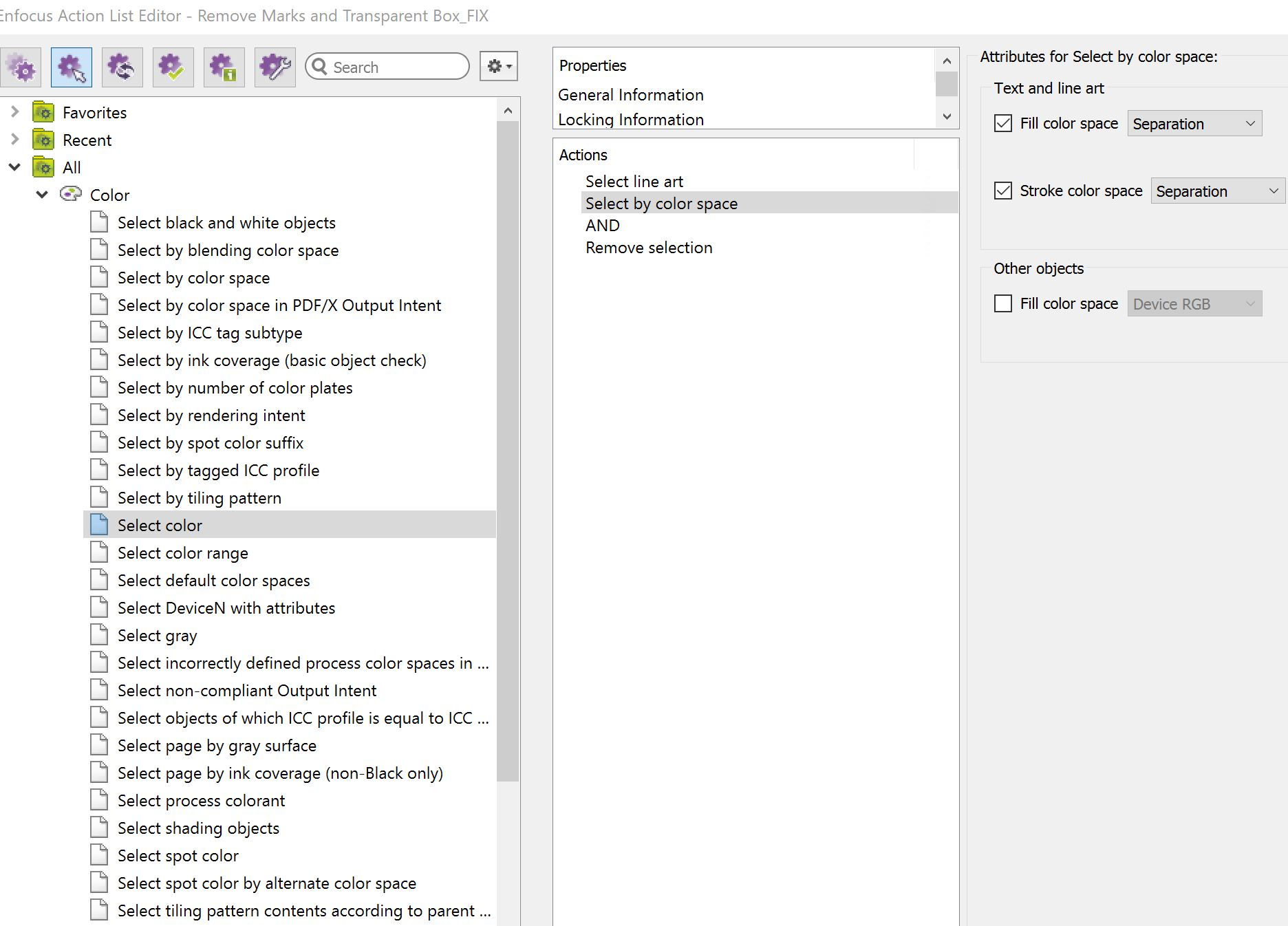Viewport: 1288px width, 926px height.
Task: Collapse the Color category
Action: pos(42,195)
